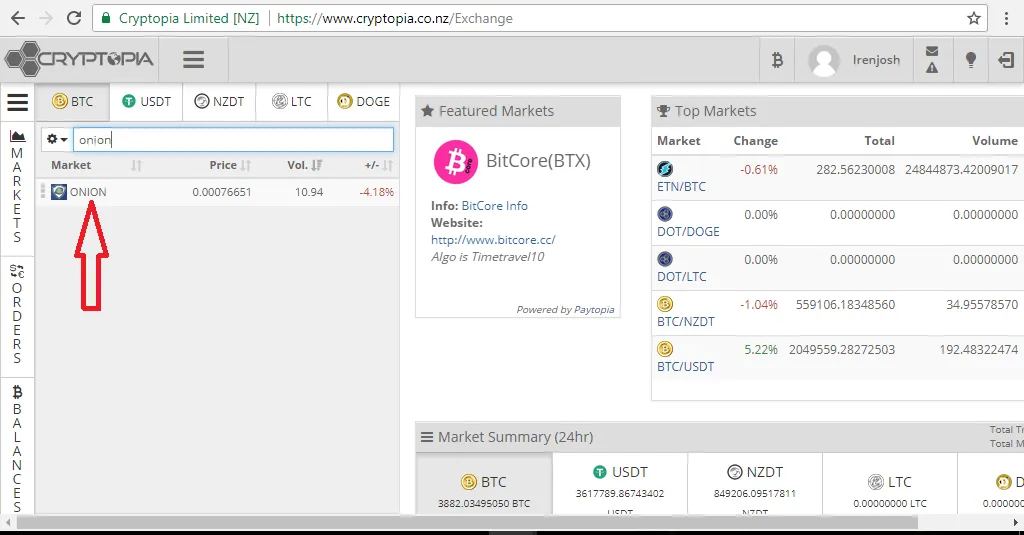
Task: Click the market search field containing onion
Action: click(x=233, y=140)
